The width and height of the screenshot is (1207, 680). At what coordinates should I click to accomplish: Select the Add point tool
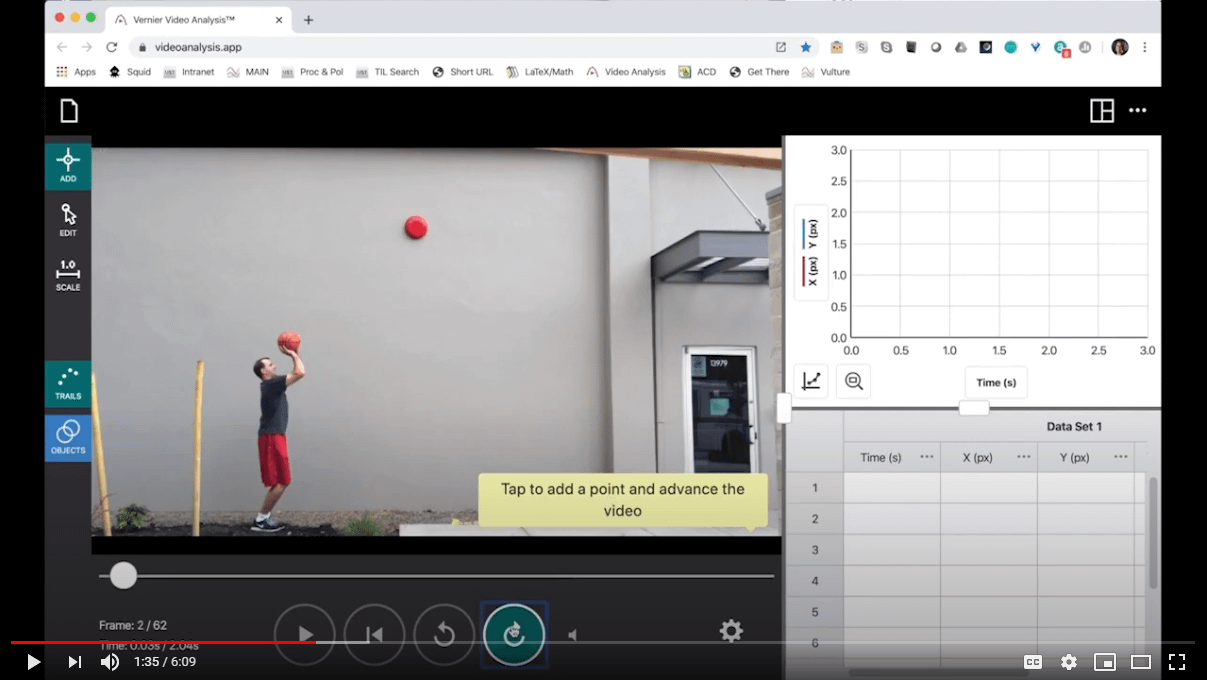[x=67, y=165]
